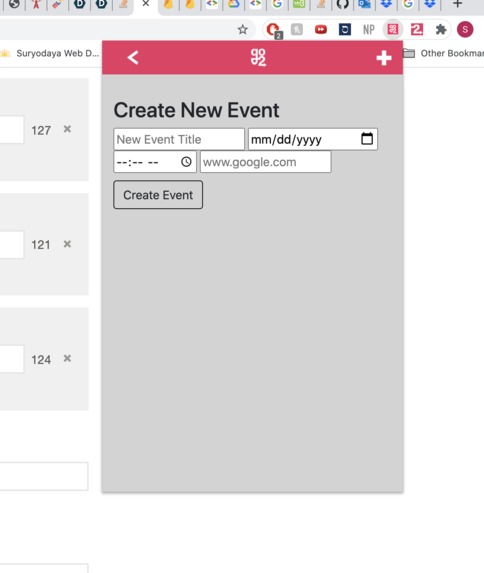Screen dimensions: 484x573
Task: Remove the row with value 121
Action: pyautogui.click(x=67, y=244)
